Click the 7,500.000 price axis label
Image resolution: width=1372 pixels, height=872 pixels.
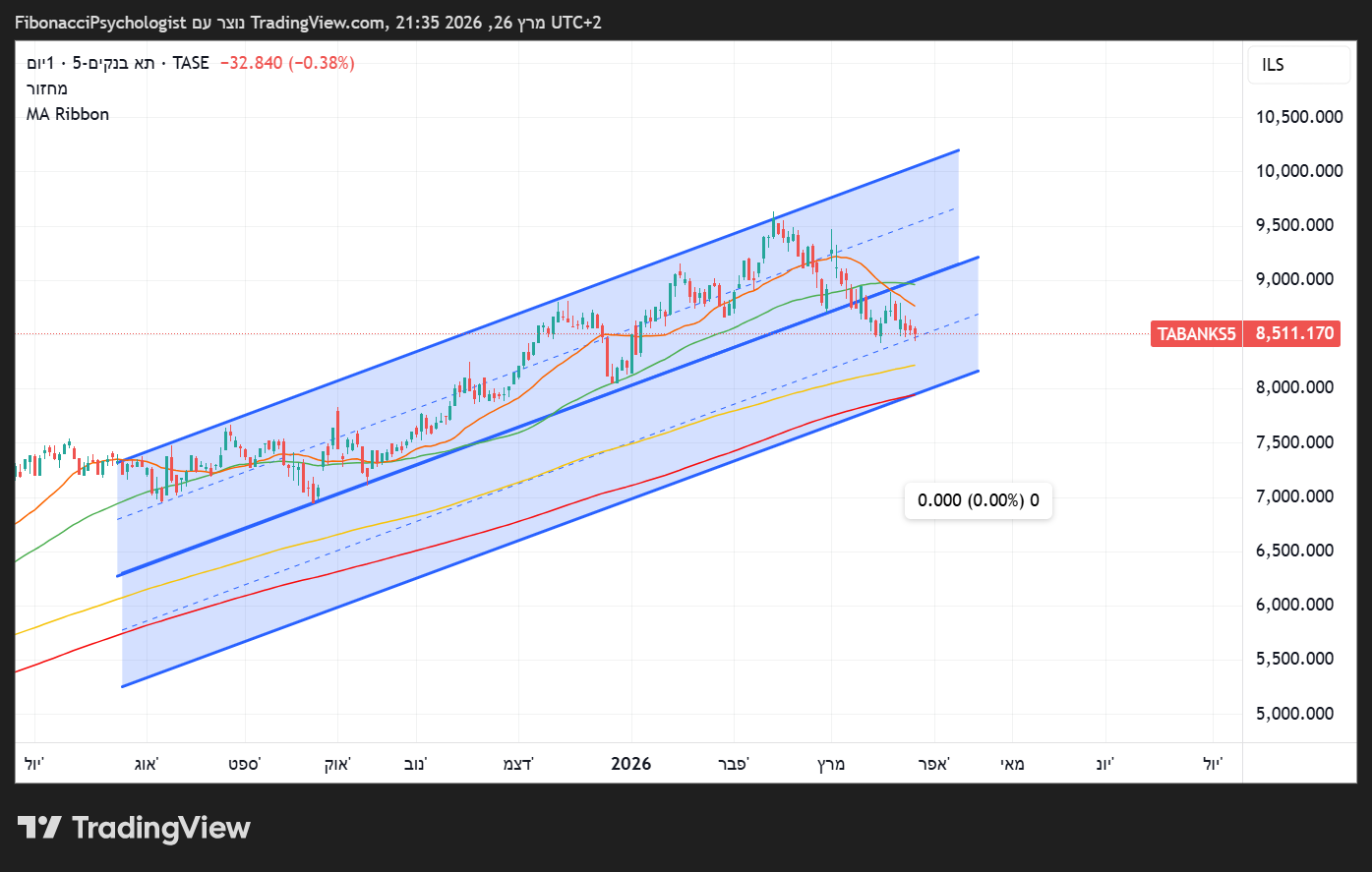1295,442
